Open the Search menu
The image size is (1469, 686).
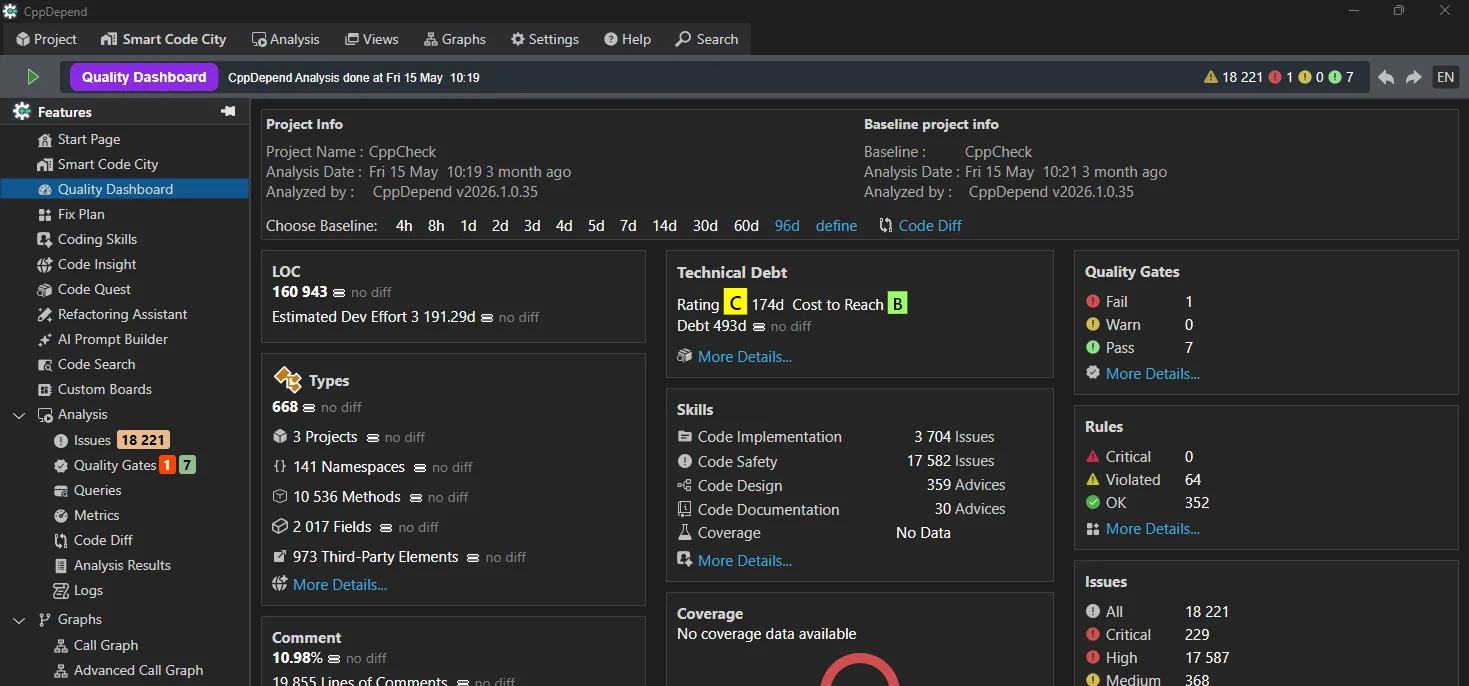(x=706, y=39)
